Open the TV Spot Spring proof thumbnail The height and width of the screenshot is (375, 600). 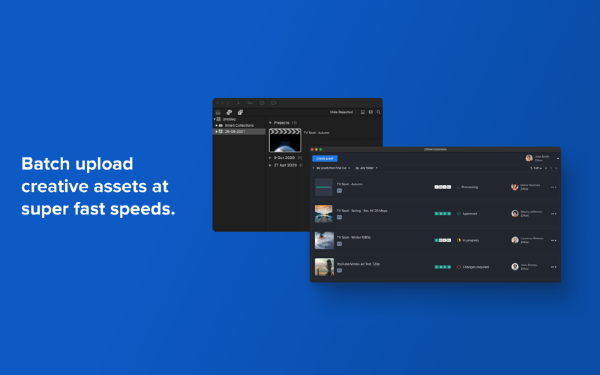tap(324, 214)
